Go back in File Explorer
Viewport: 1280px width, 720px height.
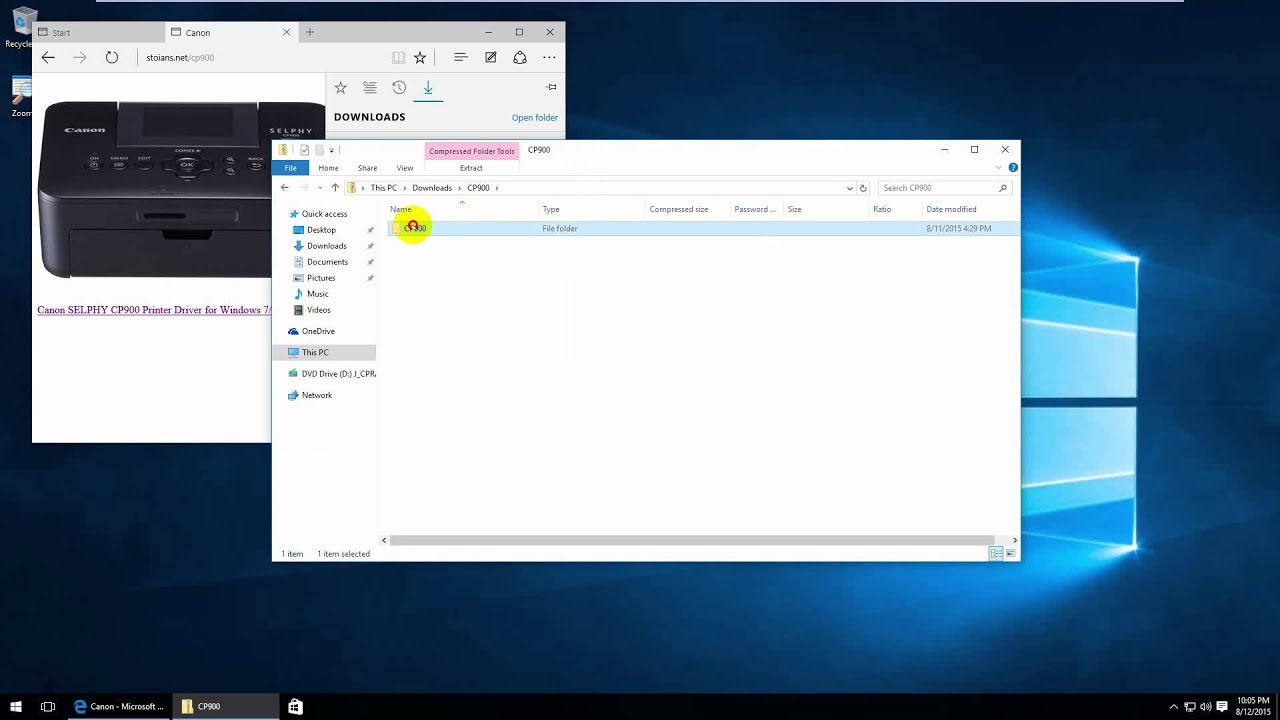click(285, 188)
